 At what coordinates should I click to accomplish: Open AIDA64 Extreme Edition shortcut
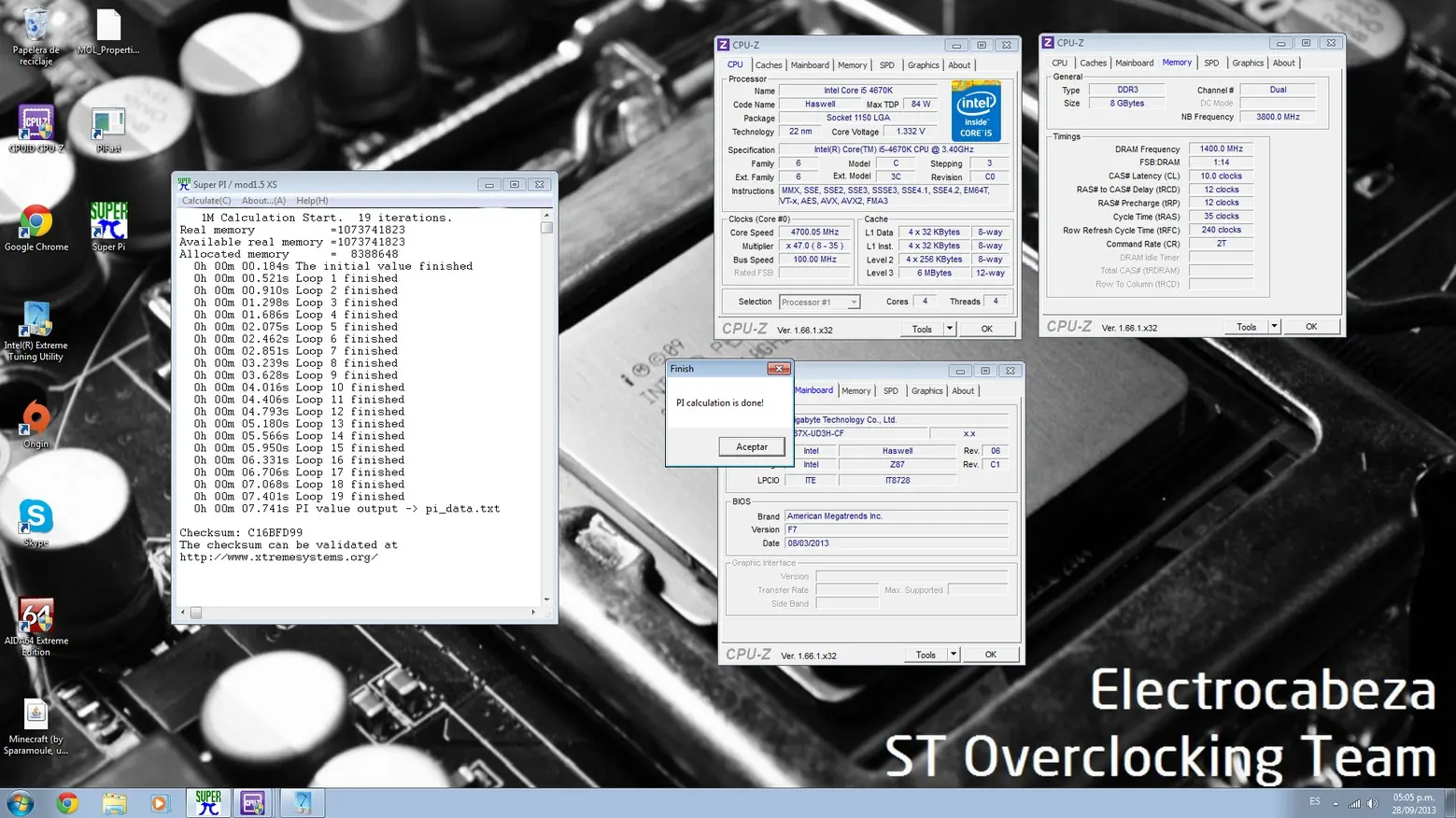pyautogui.click(x=35, y=627)
